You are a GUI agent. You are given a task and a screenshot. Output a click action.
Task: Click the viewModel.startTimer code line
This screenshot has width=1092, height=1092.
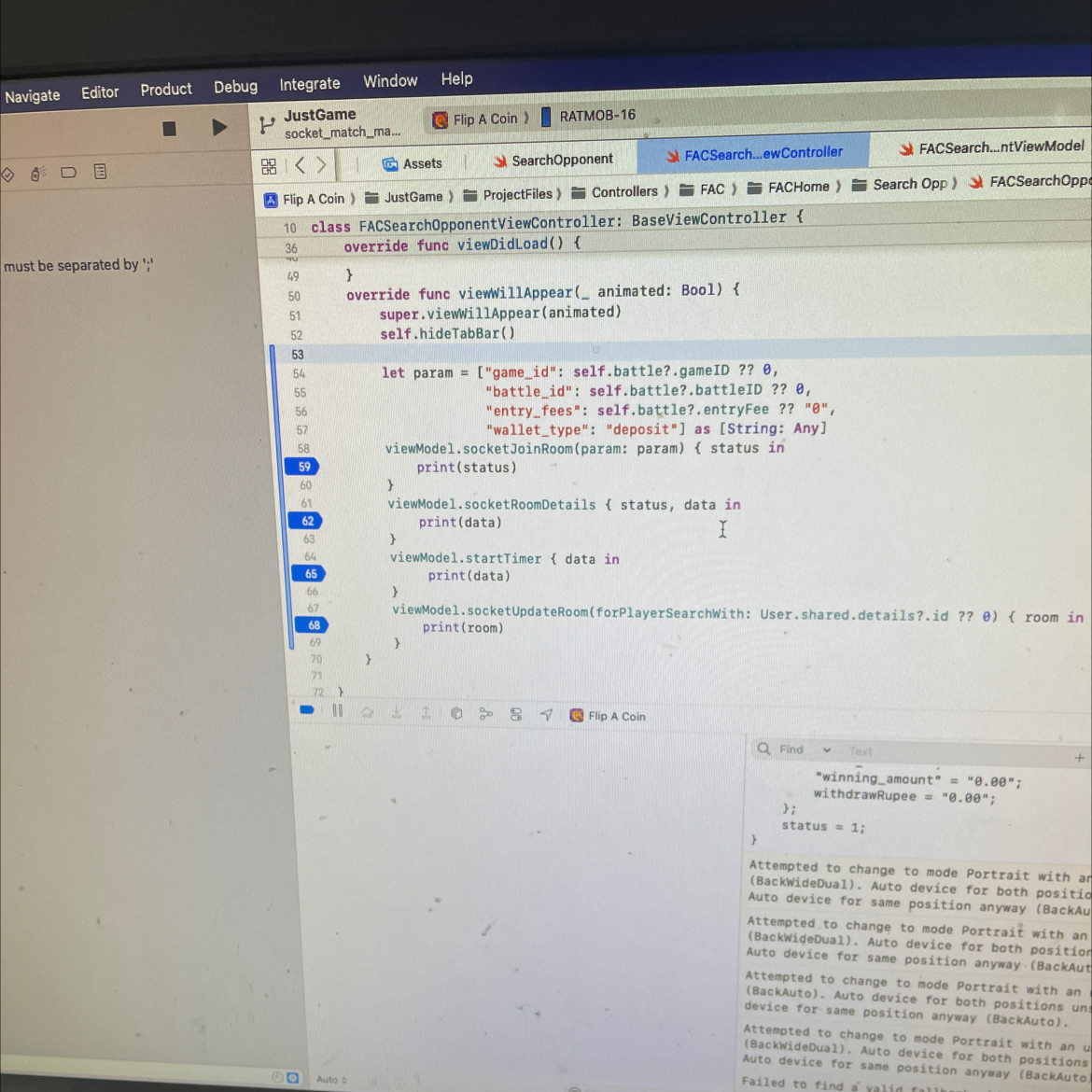(x=505, y=558)
